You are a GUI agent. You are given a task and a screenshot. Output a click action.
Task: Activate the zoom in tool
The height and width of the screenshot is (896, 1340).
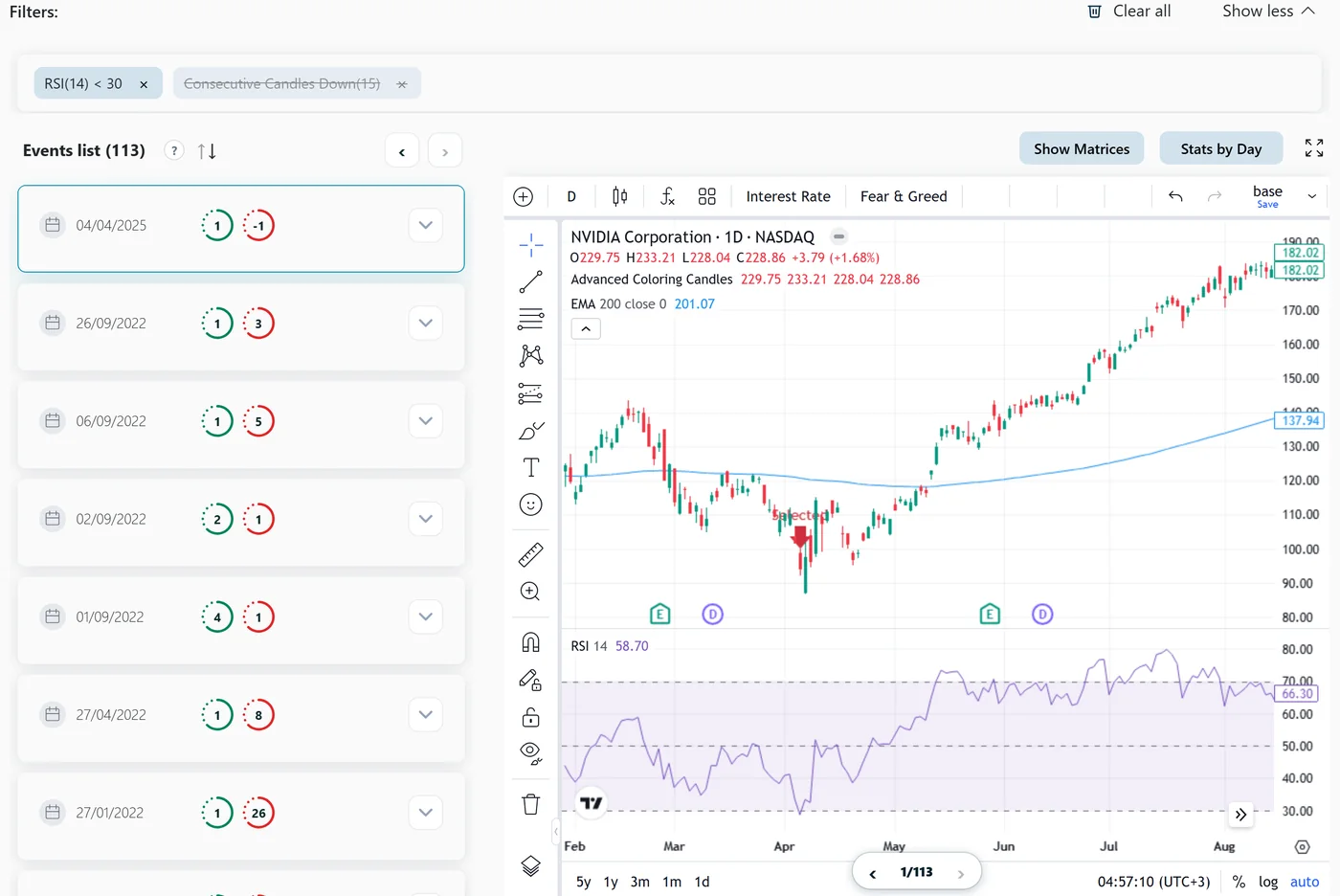531,592
